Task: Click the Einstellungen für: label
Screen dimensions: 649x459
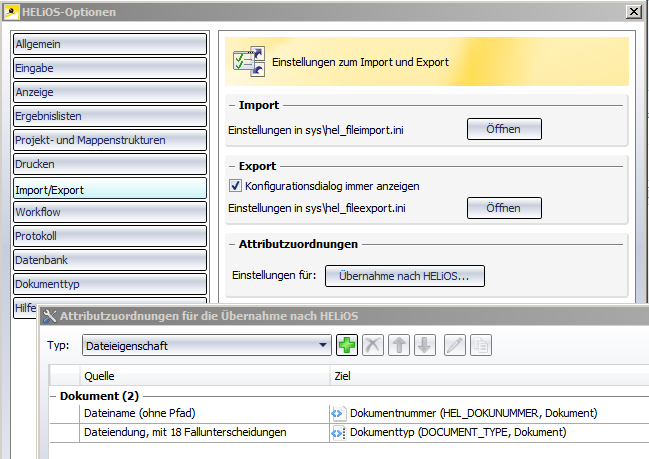Action: (274, 275)
